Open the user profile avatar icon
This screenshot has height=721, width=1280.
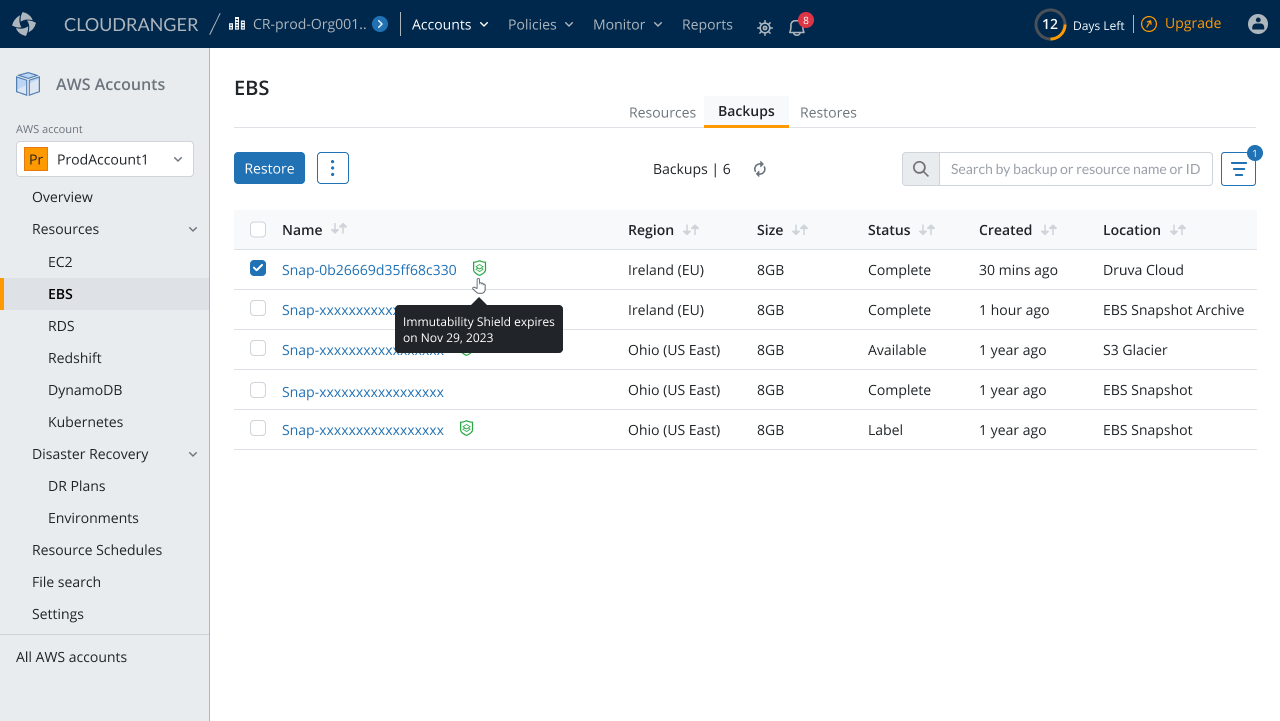click(x=1258, y=24)
